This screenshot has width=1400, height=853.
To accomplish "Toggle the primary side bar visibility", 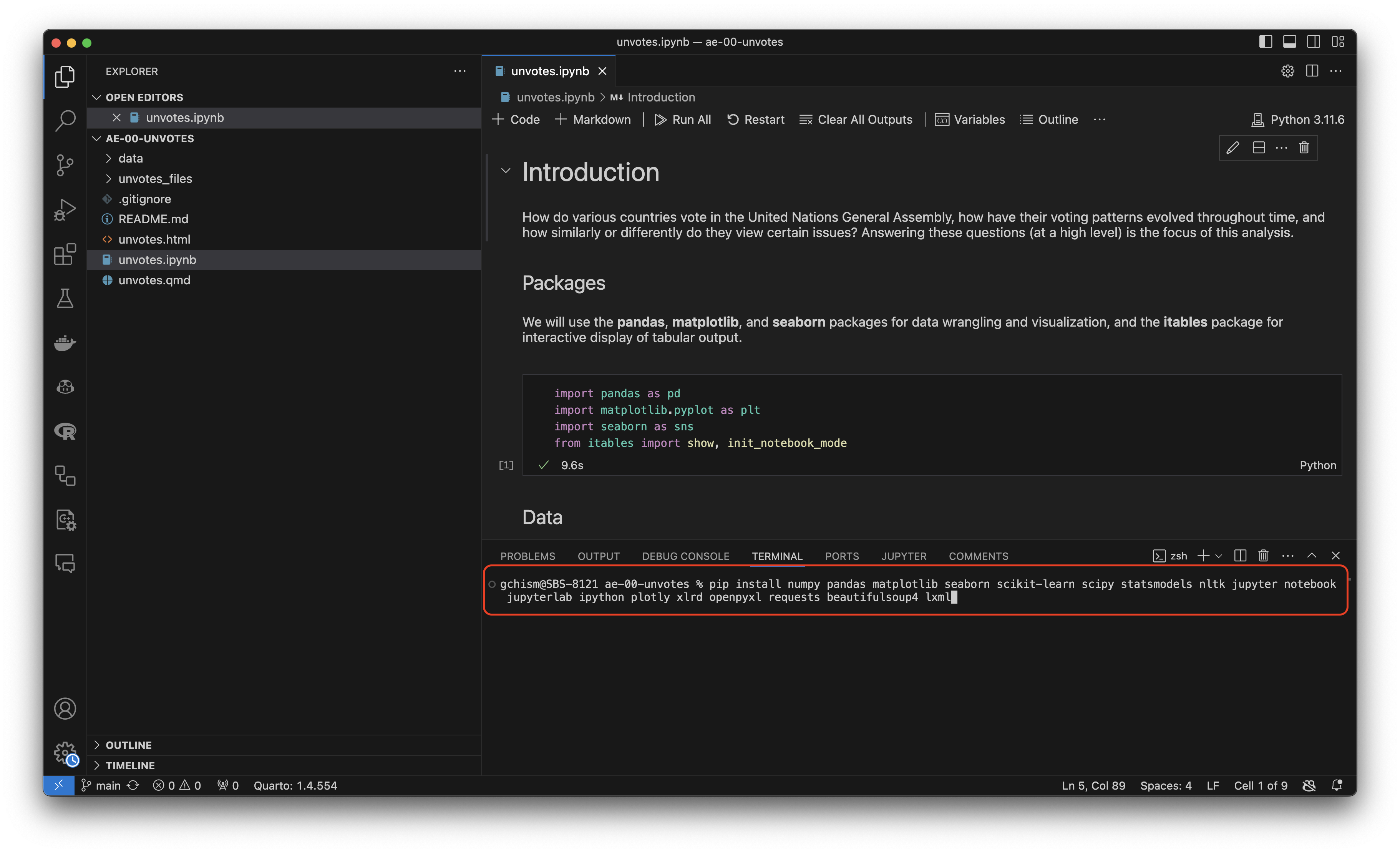I will pyautogui.click(x=1266, y=41).
